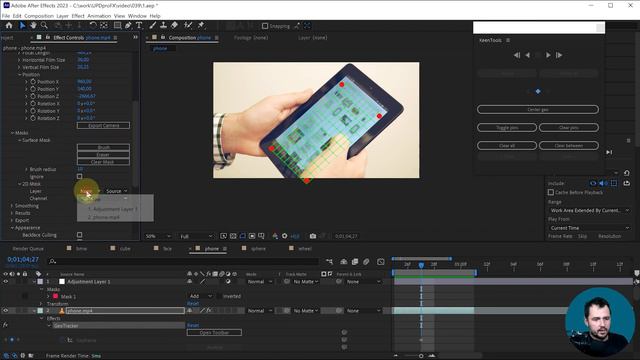Screen dimensions: 640x360
Task: Toggle frame blending icon in timeline
Action: [355, 262]
